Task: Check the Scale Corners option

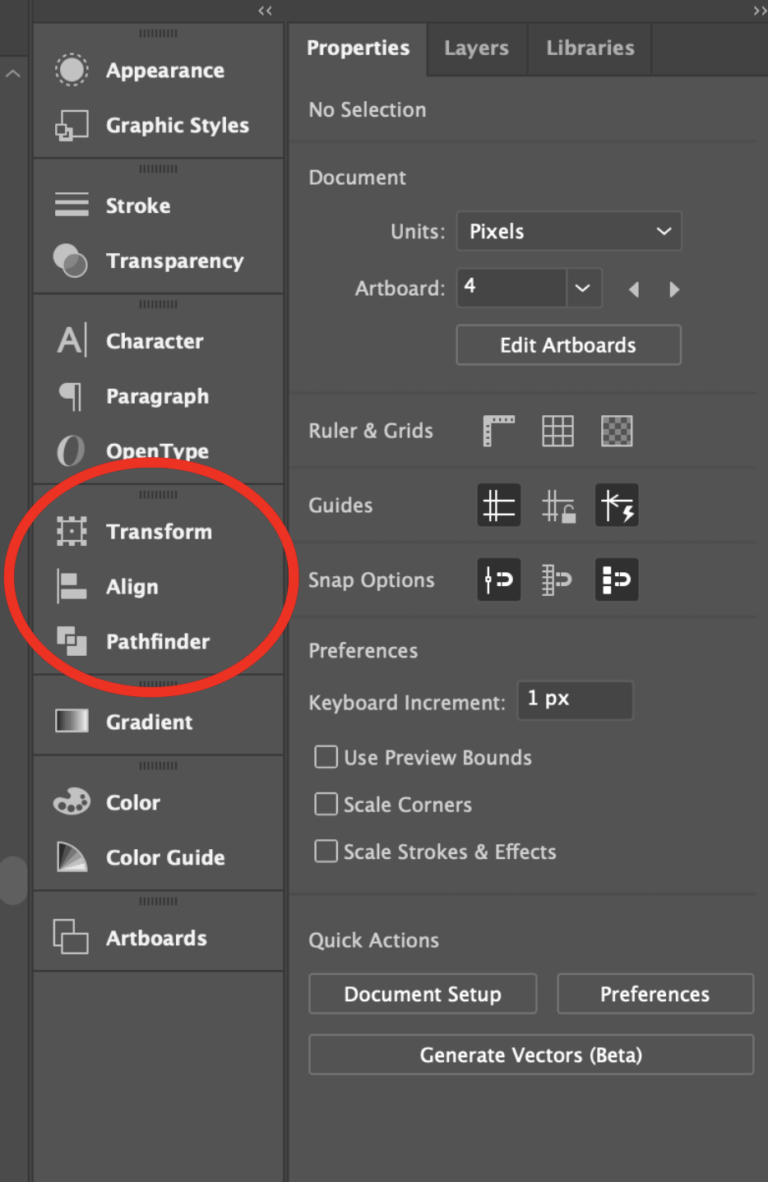Action: click(x=325, y=804)
